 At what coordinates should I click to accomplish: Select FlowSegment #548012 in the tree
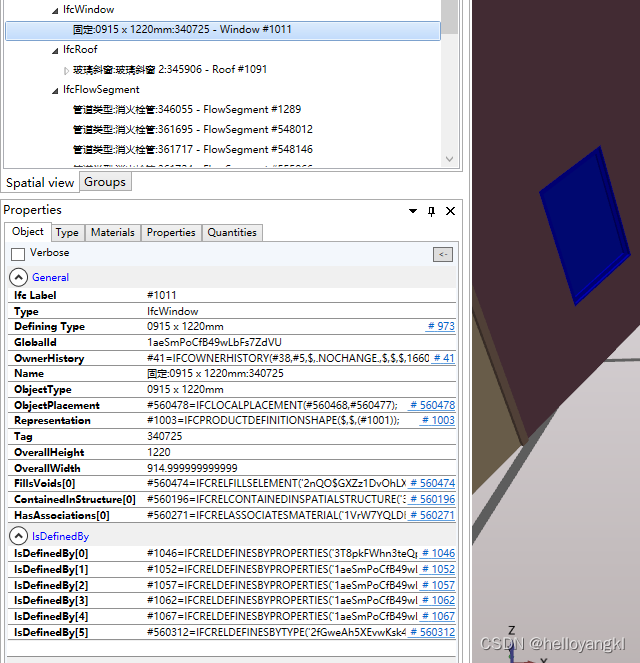pyautogui.click(x=193, y=129)
